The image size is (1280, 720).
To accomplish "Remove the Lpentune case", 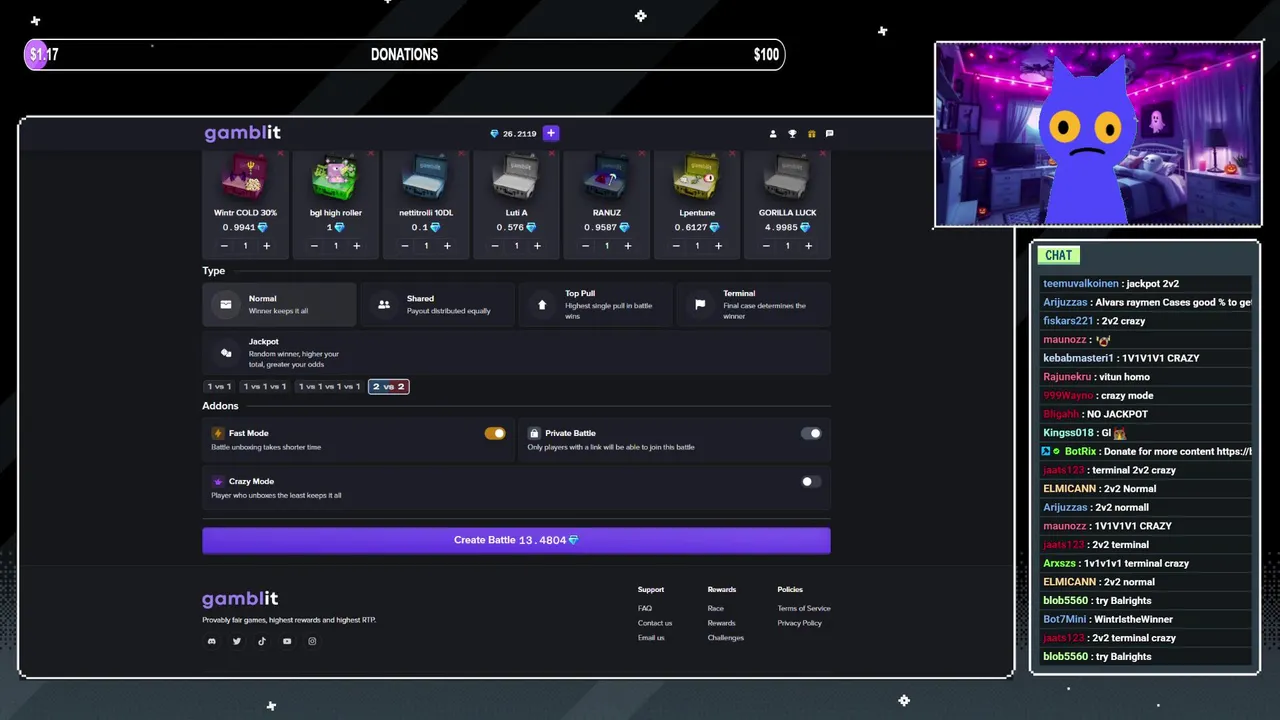I will pos(732,153).
